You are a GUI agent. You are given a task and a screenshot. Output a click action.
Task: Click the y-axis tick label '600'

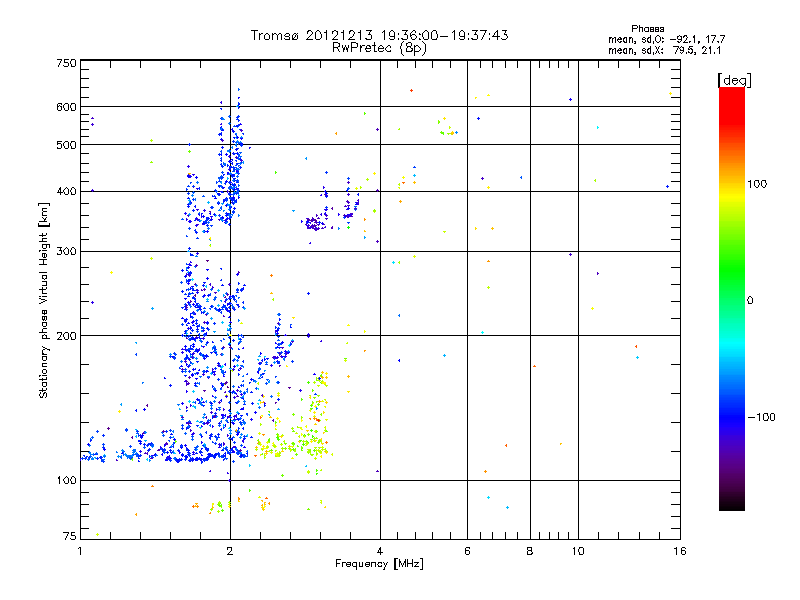[66, 107]
